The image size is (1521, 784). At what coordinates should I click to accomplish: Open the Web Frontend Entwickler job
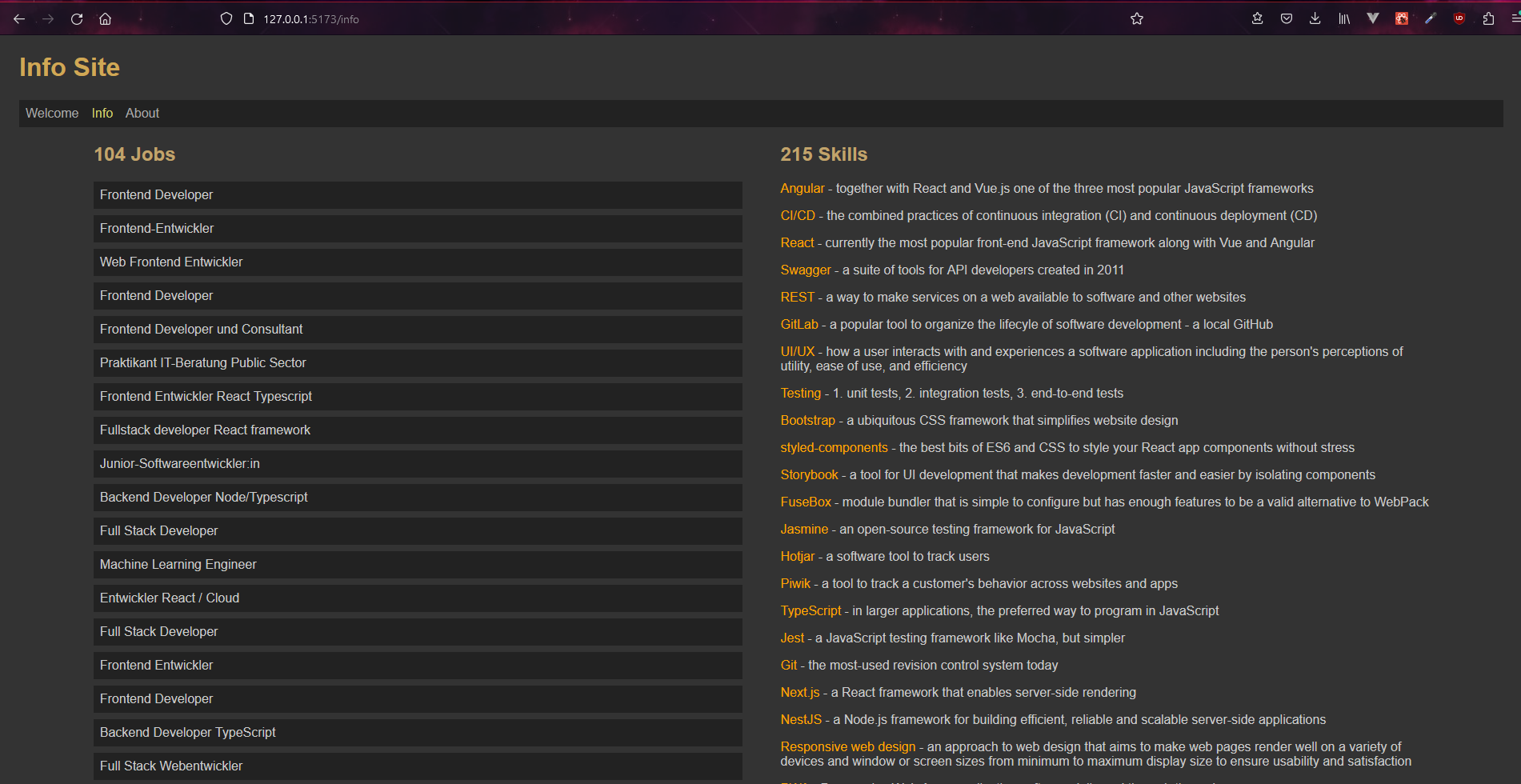pos(418,262)
